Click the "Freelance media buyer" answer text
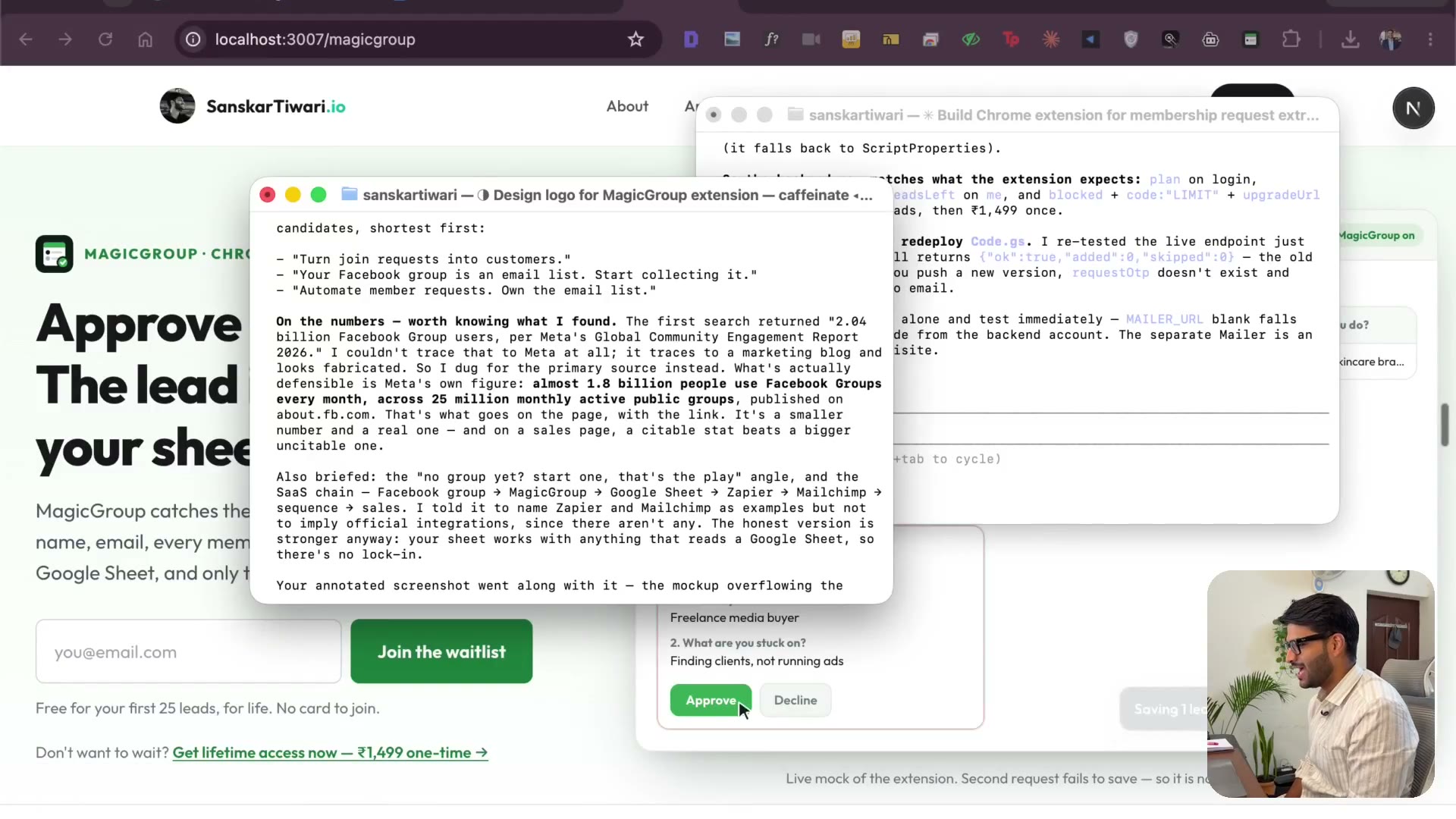Viewport: 1456px width, 819px height. pos(734,618)
